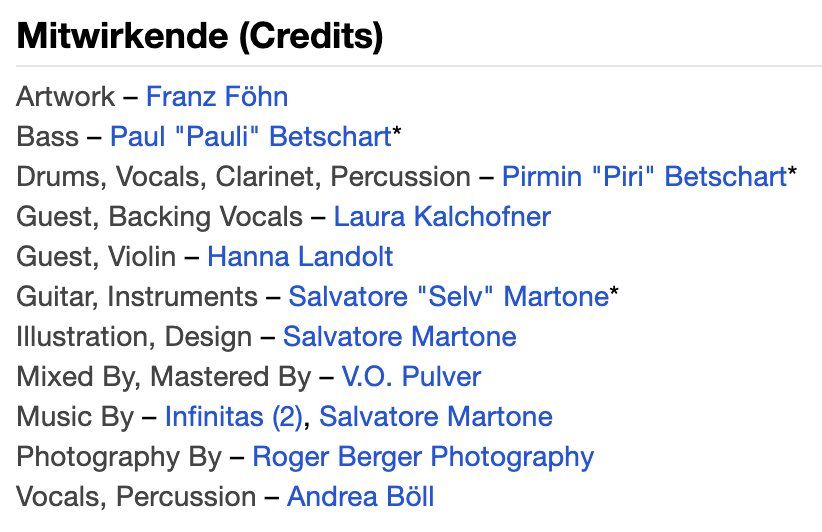The width and height of the screenshot is (822, 532).
Task: Click the "Drums, Vocals, Clarinet, Percussion" role text
Action: [244, 177]
